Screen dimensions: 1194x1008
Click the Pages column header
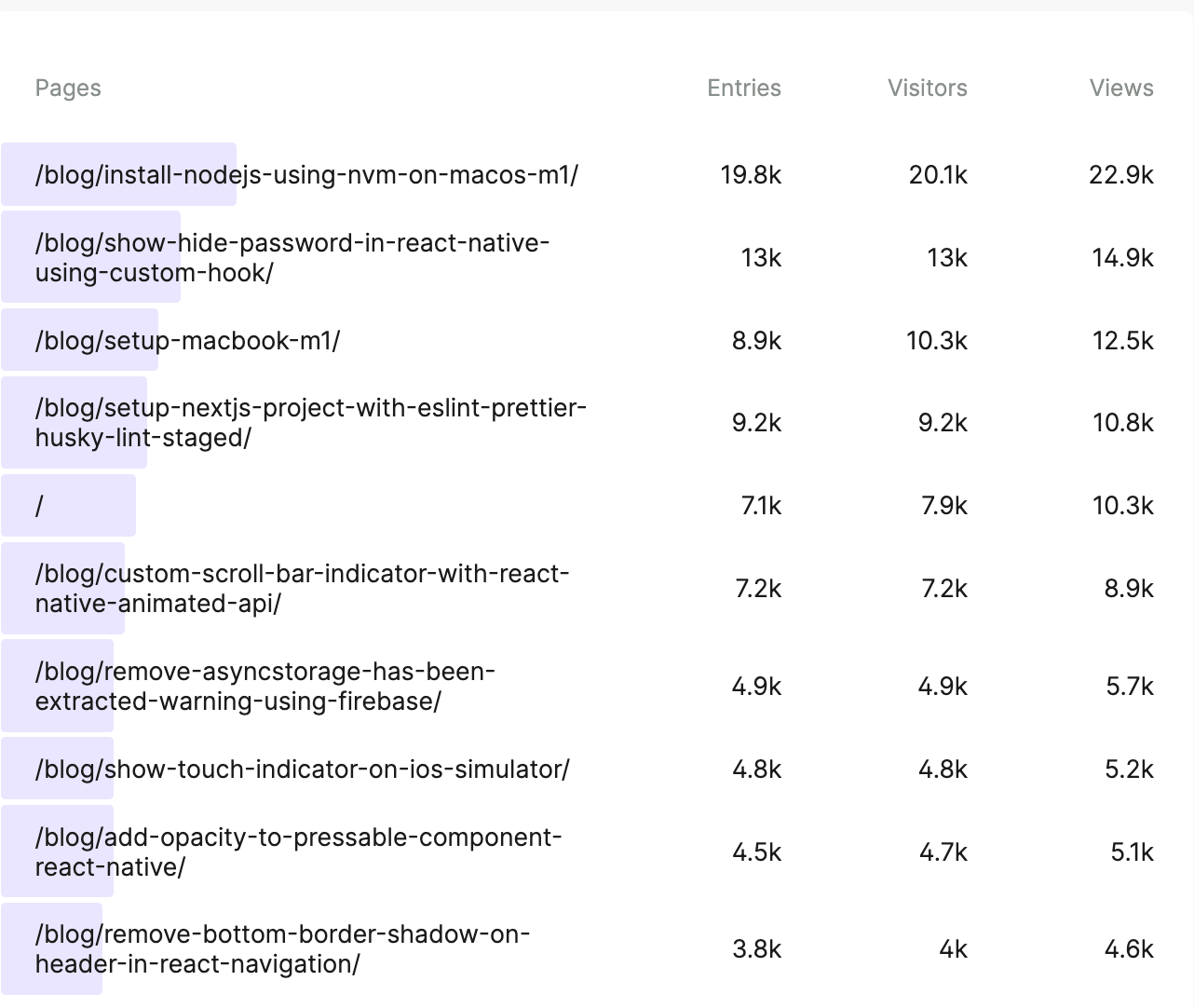coord(68,88)
